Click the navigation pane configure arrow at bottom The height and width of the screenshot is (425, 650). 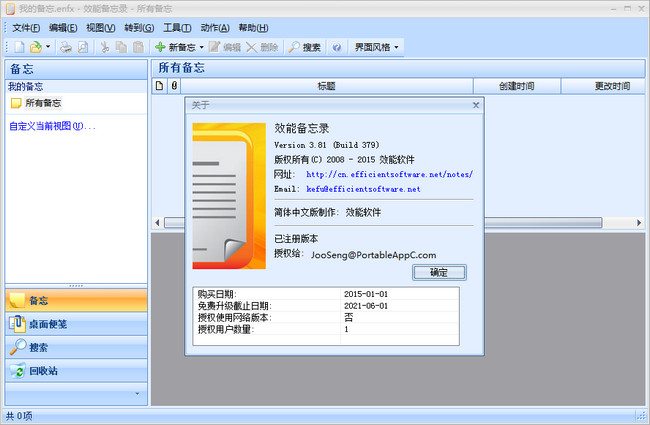point(137,393)
